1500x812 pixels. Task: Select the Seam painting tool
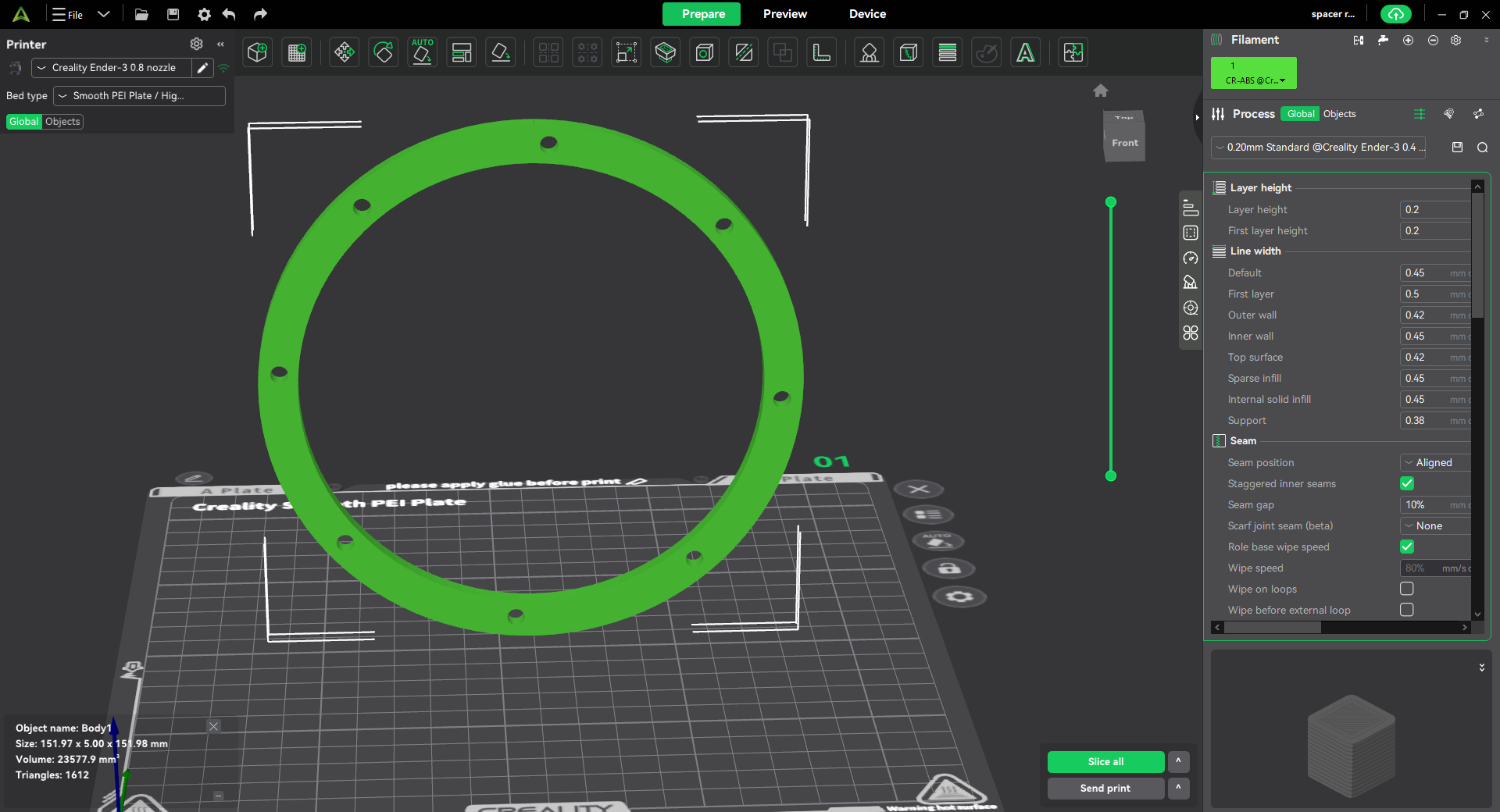pyautogui.click(x=909, y=52)
